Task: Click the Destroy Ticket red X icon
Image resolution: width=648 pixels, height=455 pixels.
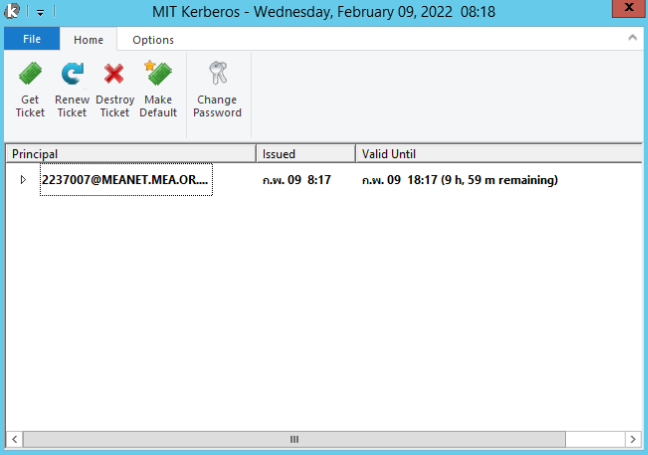Action: pos(114,76)
